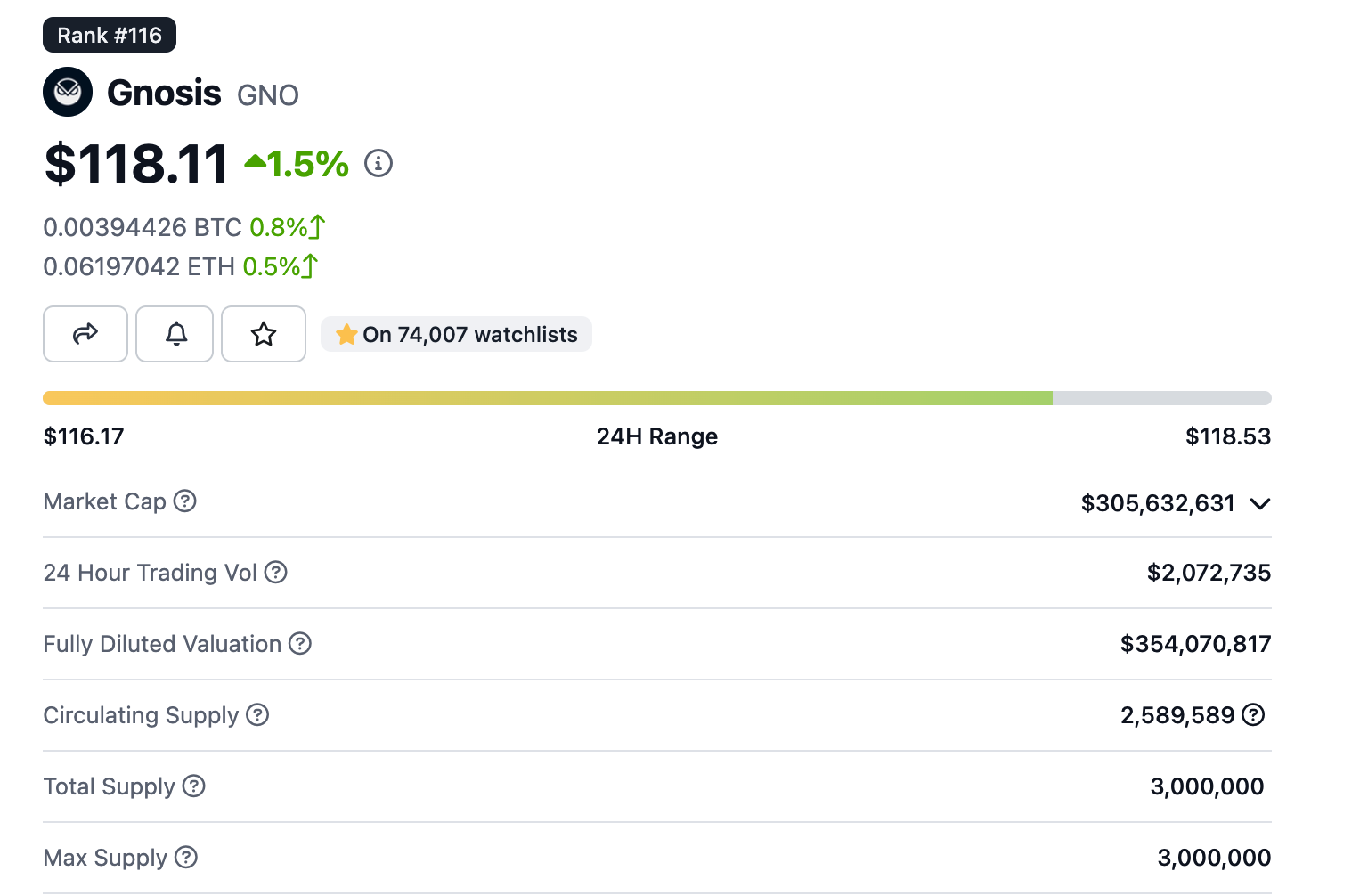1368x896 pixels.
Task: Click the On 74,007 watchlists badge
Action: coord(456,334)
